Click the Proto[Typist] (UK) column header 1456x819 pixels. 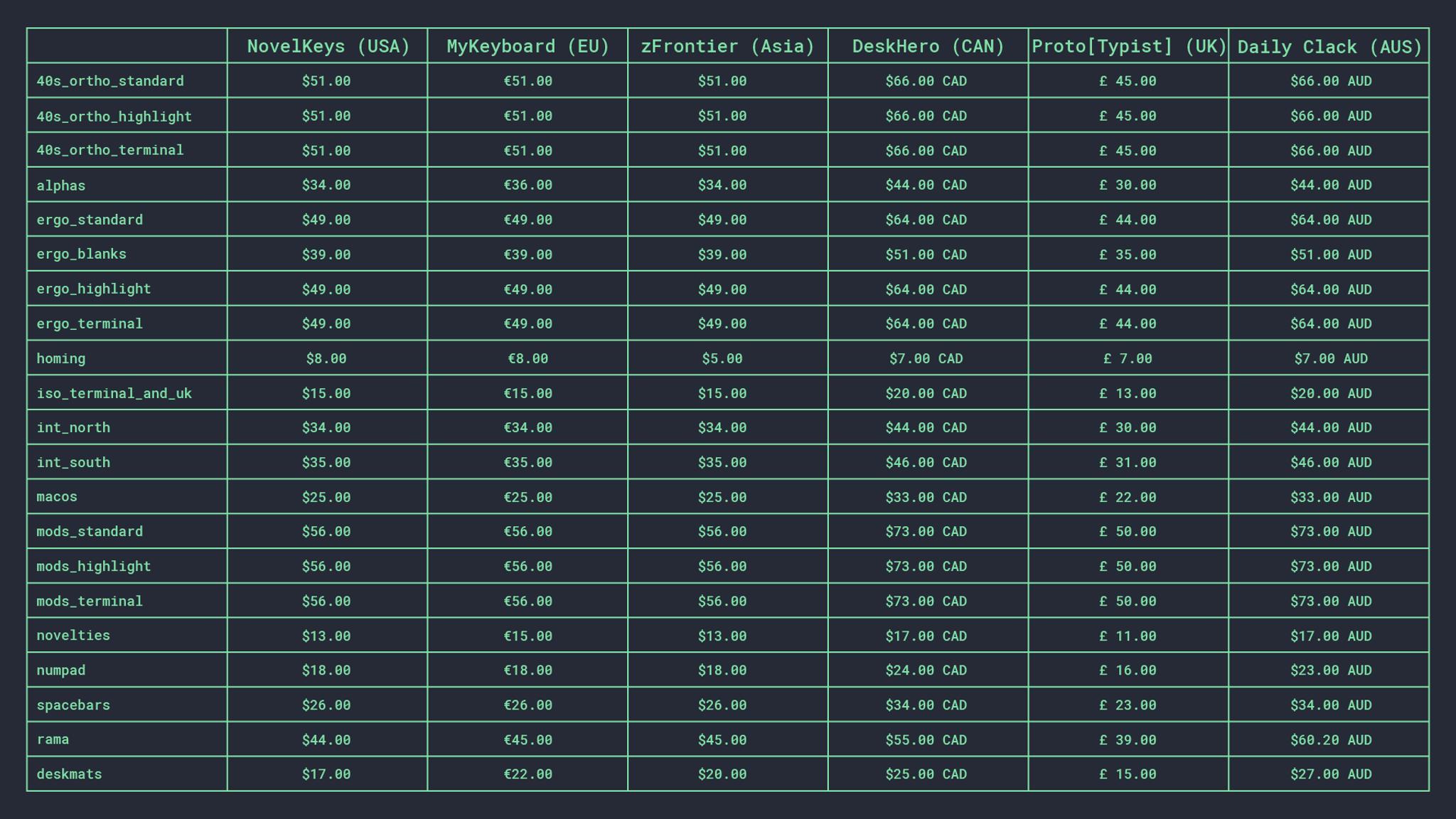(x=1128, y=46)
